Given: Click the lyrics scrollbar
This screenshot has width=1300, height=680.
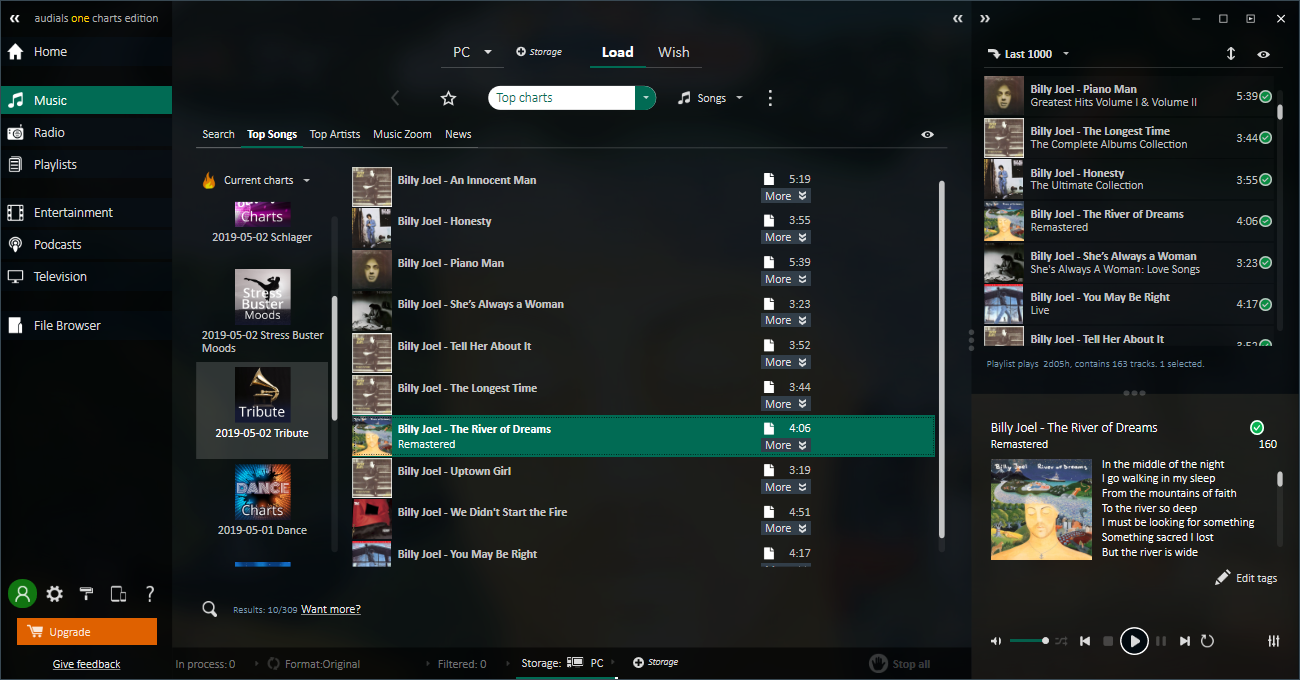Looking at the screenshot, I should click(1280, 480).
